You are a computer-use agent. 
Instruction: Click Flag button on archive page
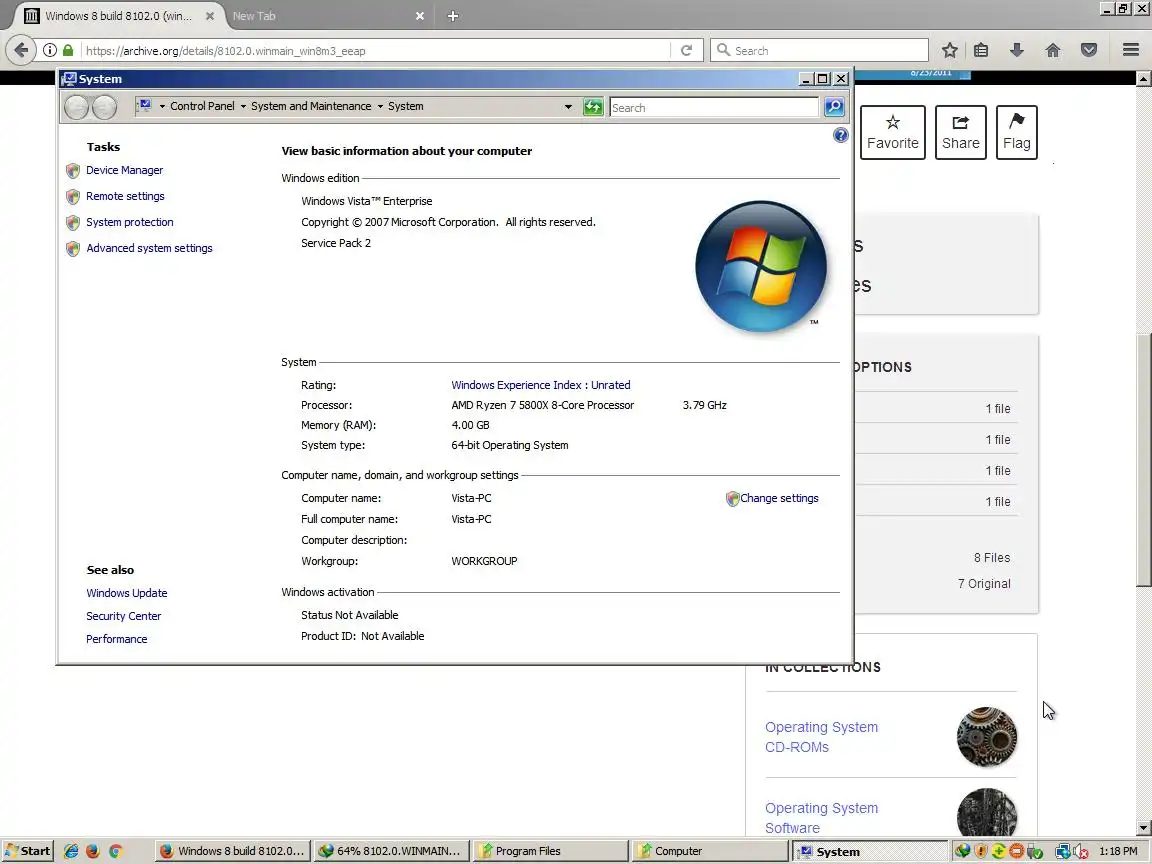click(1016, 132)
